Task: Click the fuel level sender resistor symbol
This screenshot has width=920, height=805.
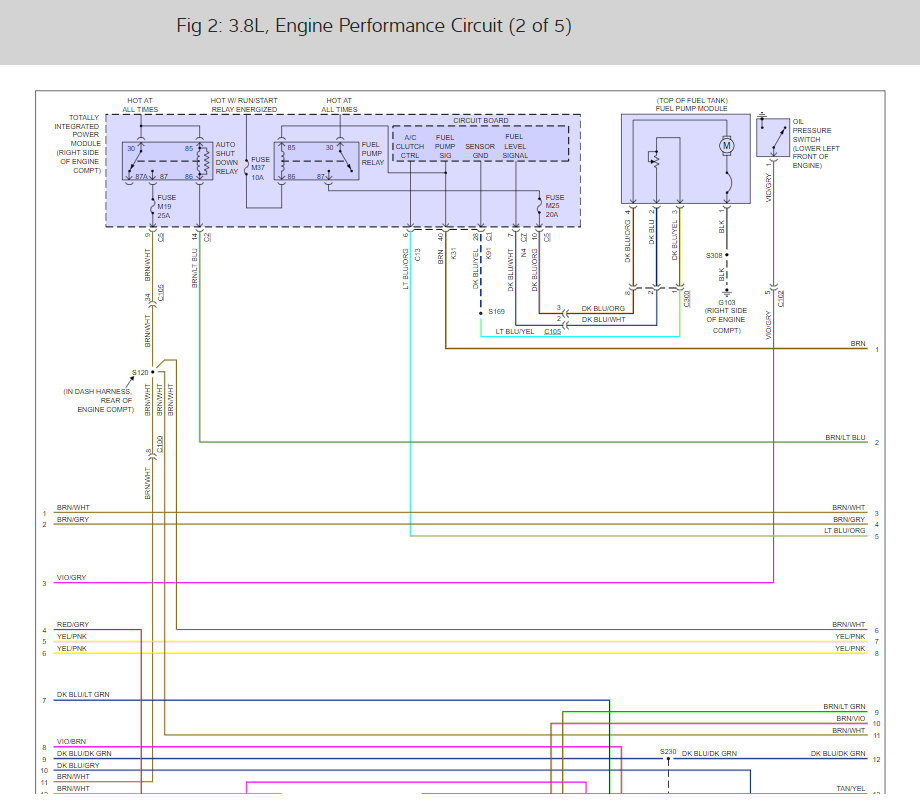Action: [655, 160]
